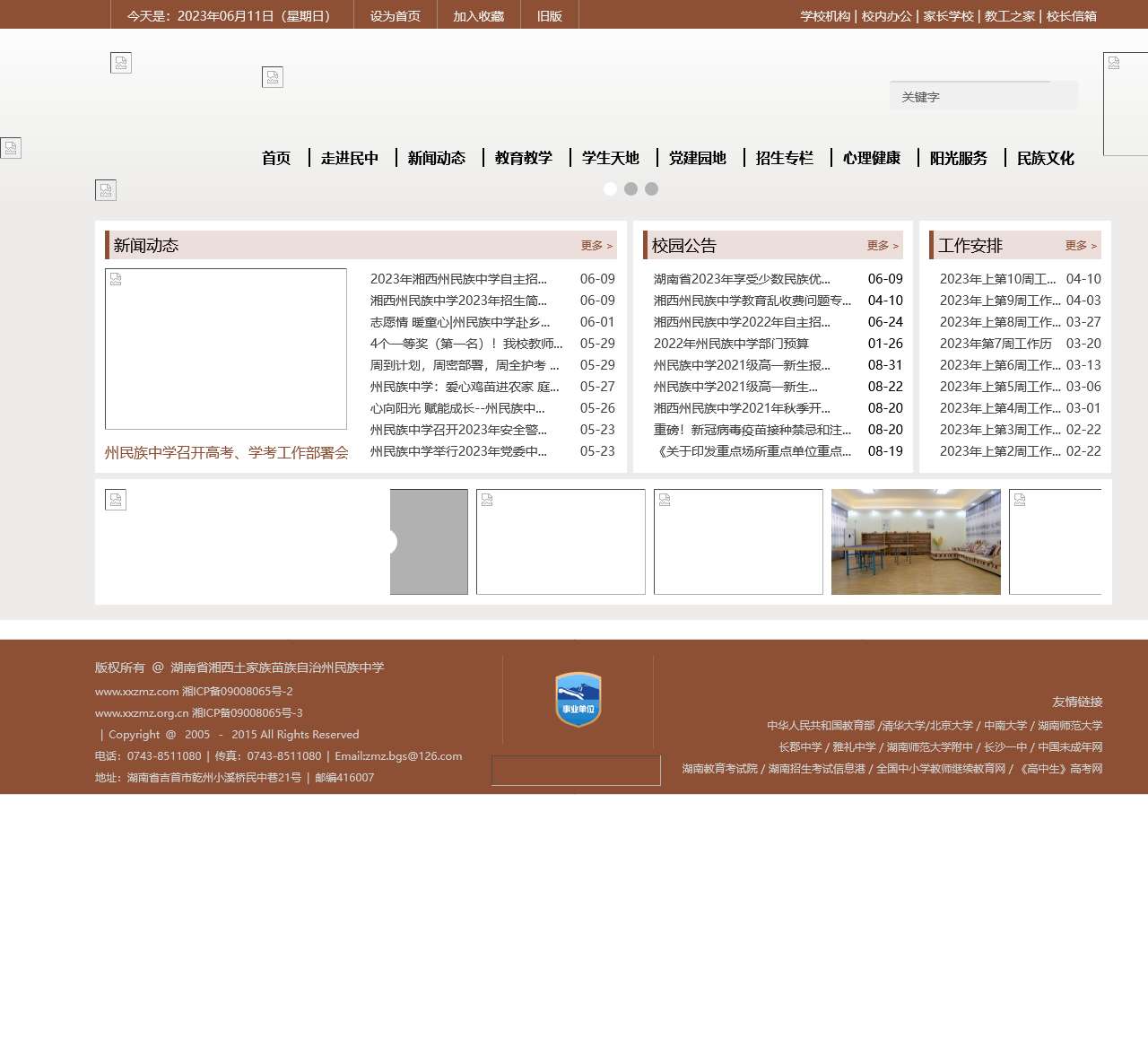This screenshot has width=1148, height=1047.
Task: Select the third carousel indicator dot
Action: [651, 188]
